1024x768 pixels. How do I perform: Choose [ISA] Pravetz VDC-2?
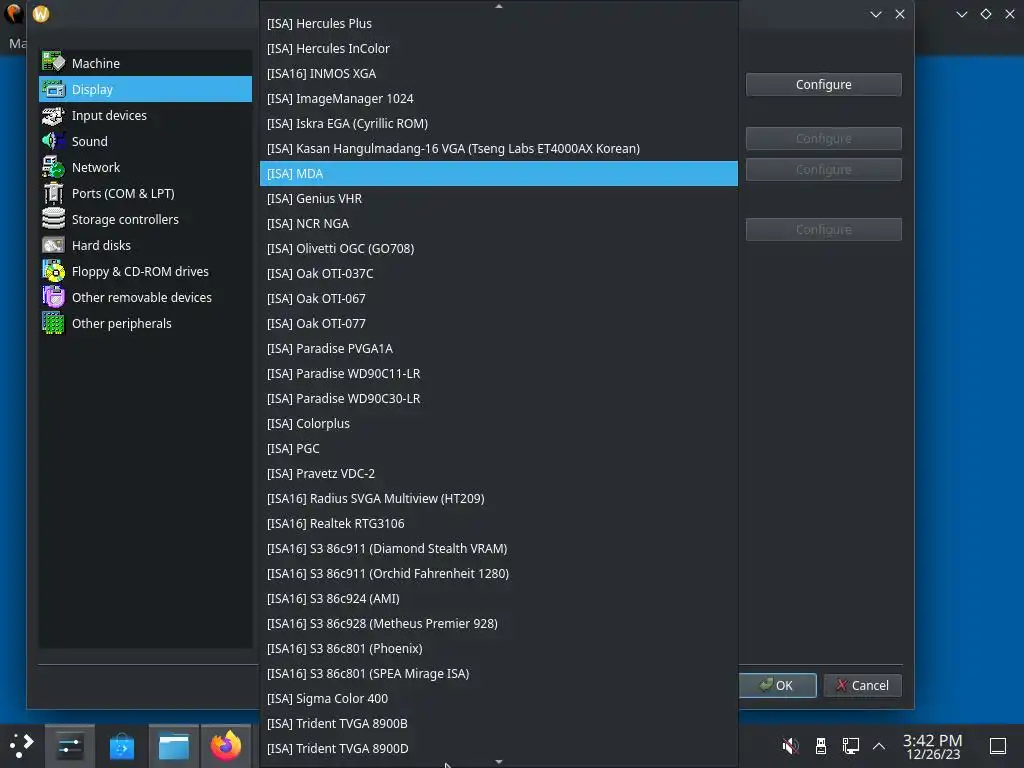coord(499,473)
